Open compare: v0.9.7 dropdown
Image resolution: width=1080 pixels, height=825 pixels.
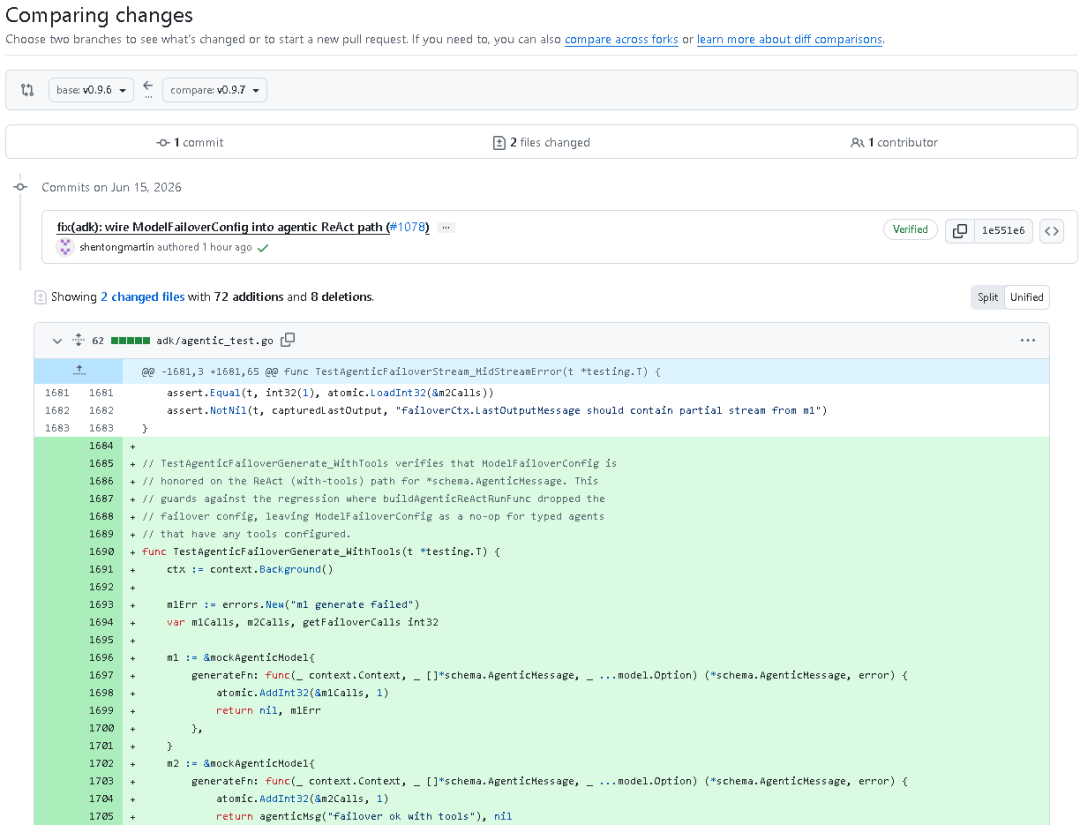click(214, 90)
